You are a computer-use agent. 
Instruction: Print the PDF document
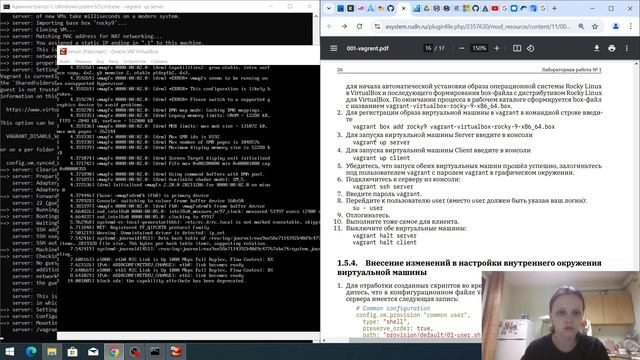[x=611, y=48]
